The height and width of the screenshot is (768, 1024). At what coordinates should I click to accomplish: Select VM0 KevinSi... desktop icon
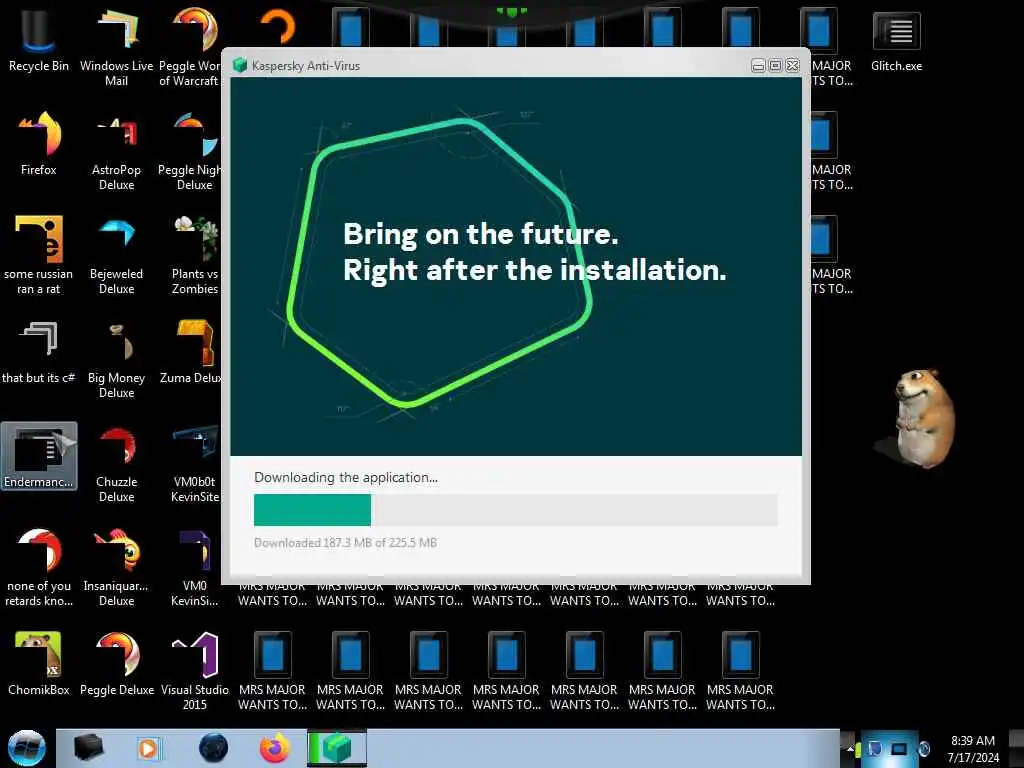[195, 567]
